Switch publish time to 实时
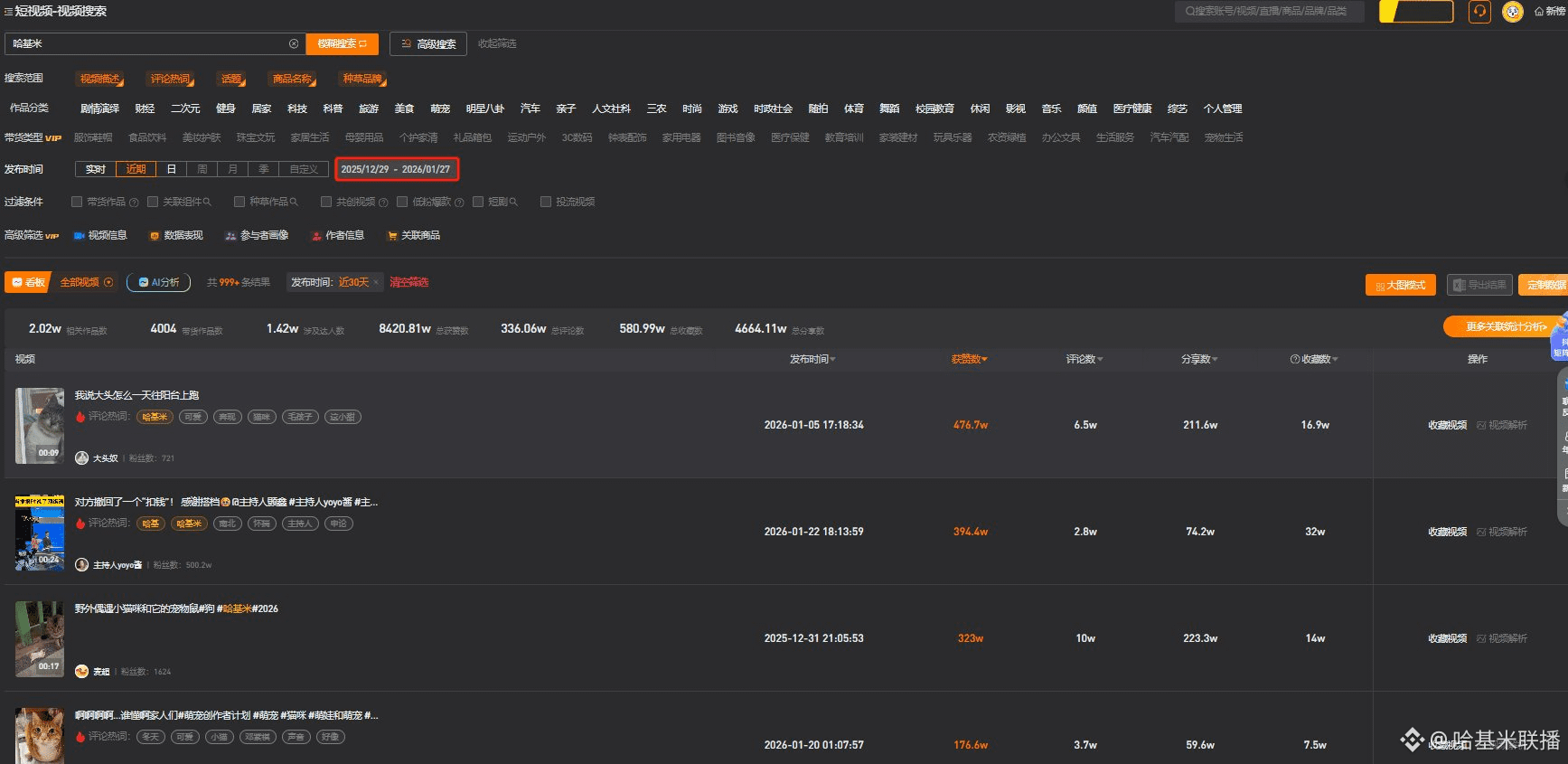Image resolution: width=1568 pixels, height=764 pixels. 96,169
